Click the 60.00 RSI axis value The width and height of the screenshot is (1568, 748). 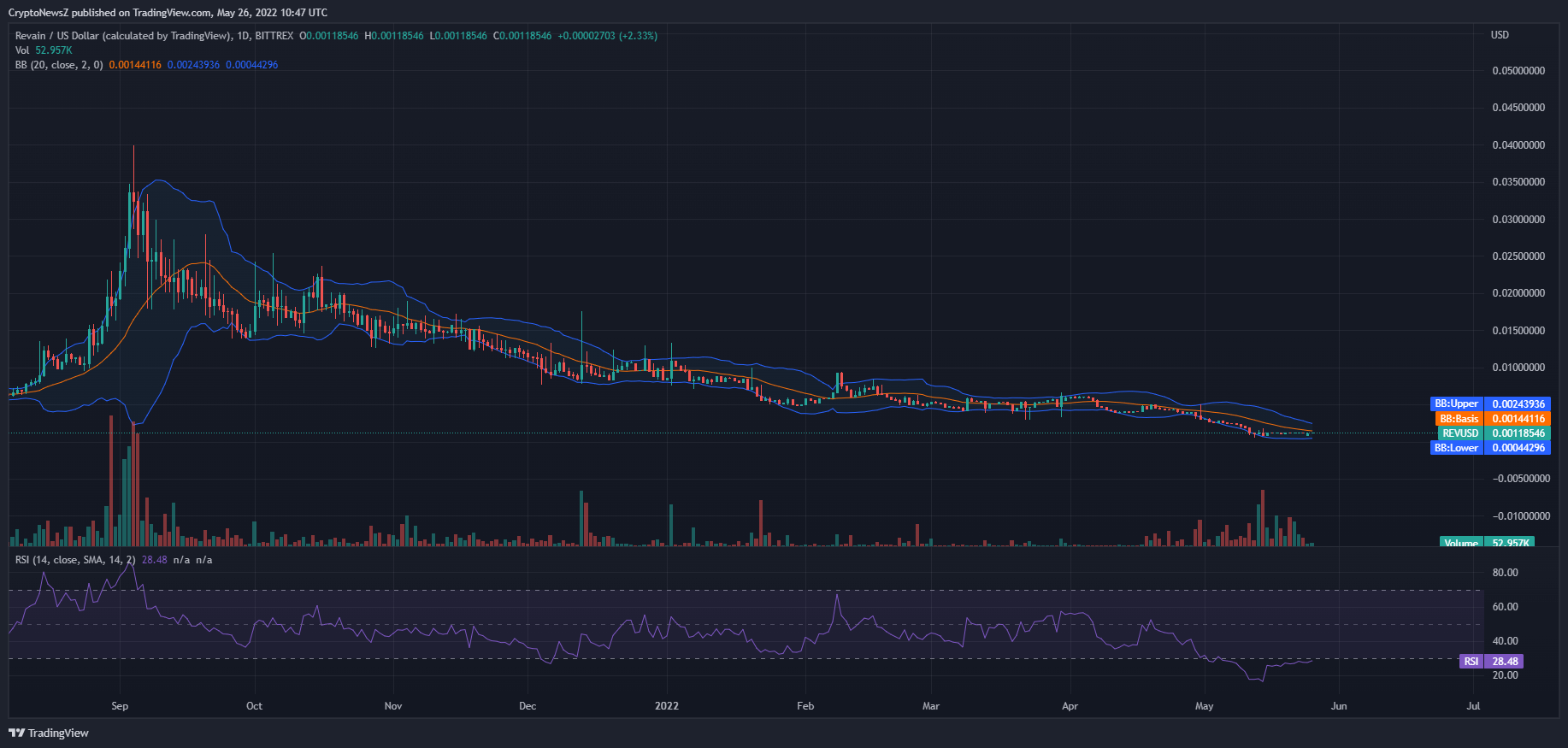[x=1506, y=607]
